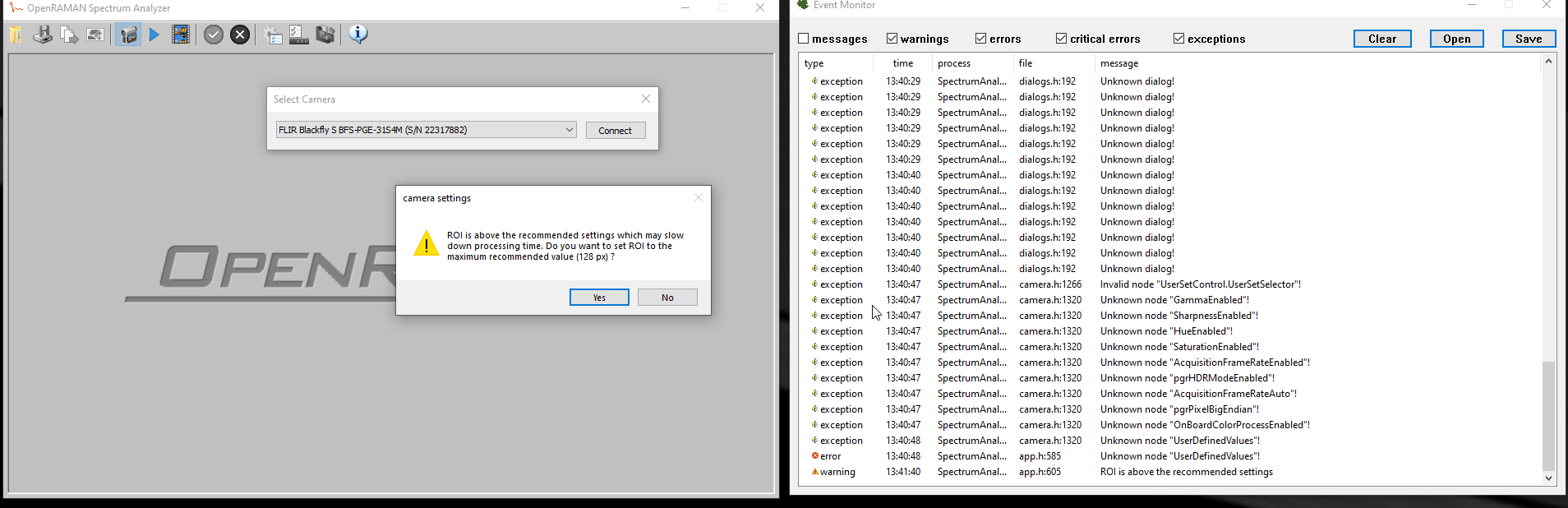Expand the FLIR Blackfly camera dropdown

click(x=569, y=130)
